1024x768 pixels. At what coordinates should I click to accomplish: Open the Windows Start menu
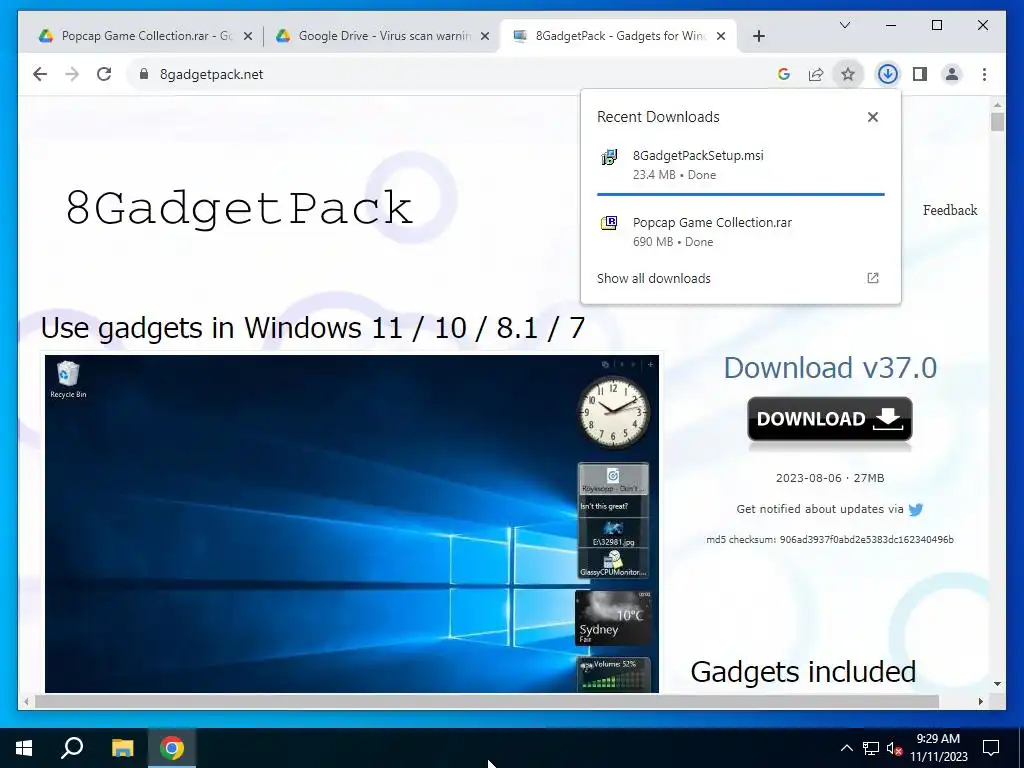pos(24,748)
